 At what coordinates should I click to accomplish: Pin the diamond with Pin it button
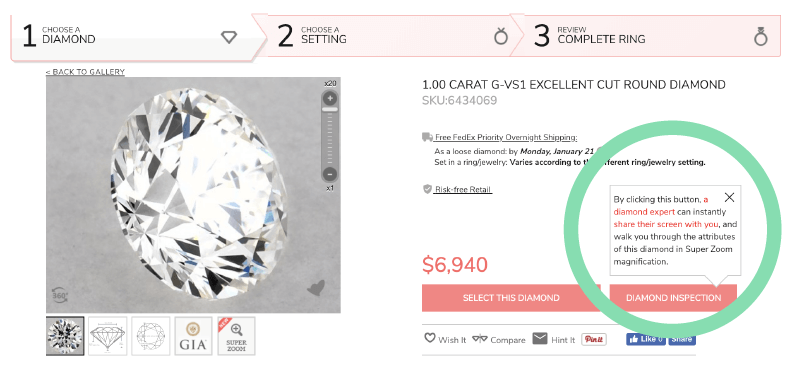[594, 339]
